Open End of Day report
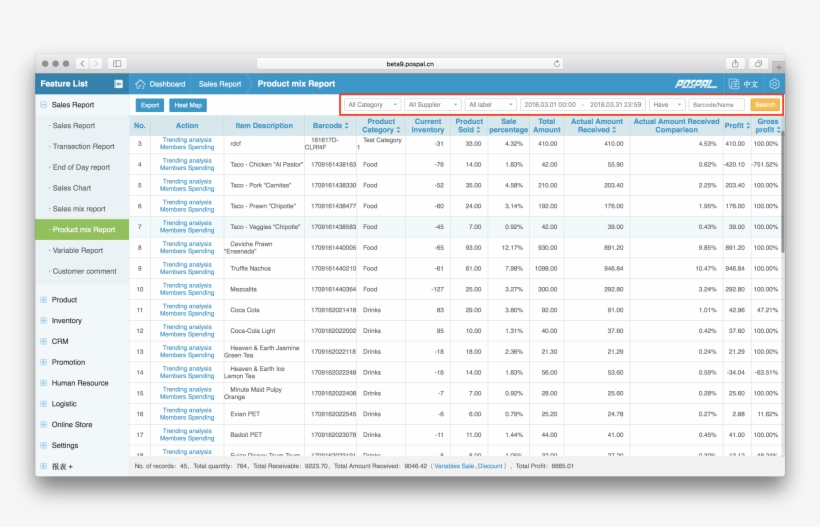The height and width of the screenshot is (527, 820). 82,167
